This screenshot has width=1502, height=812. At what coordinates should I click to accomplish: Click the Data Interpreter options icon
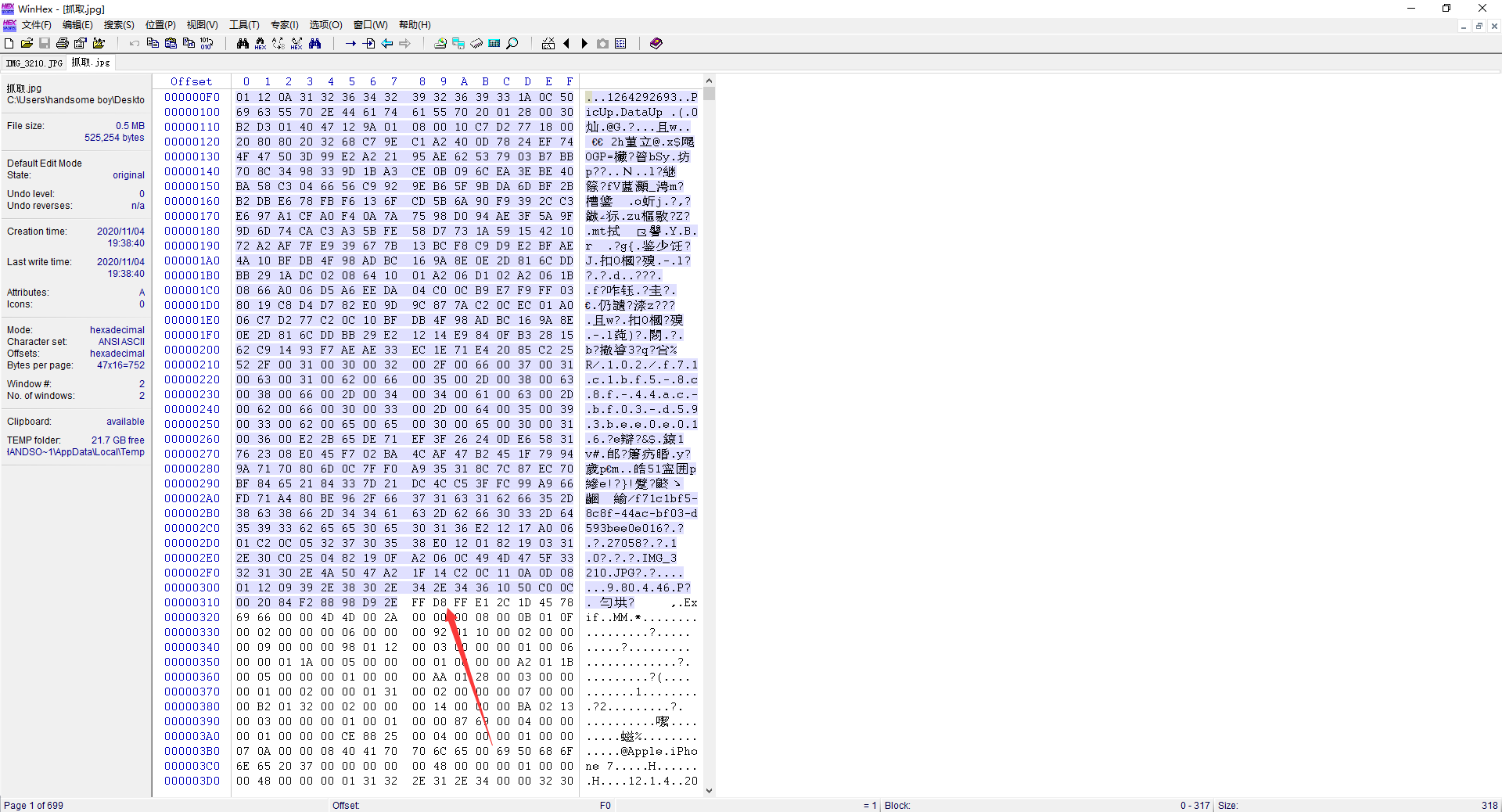[x=548, y=44]
